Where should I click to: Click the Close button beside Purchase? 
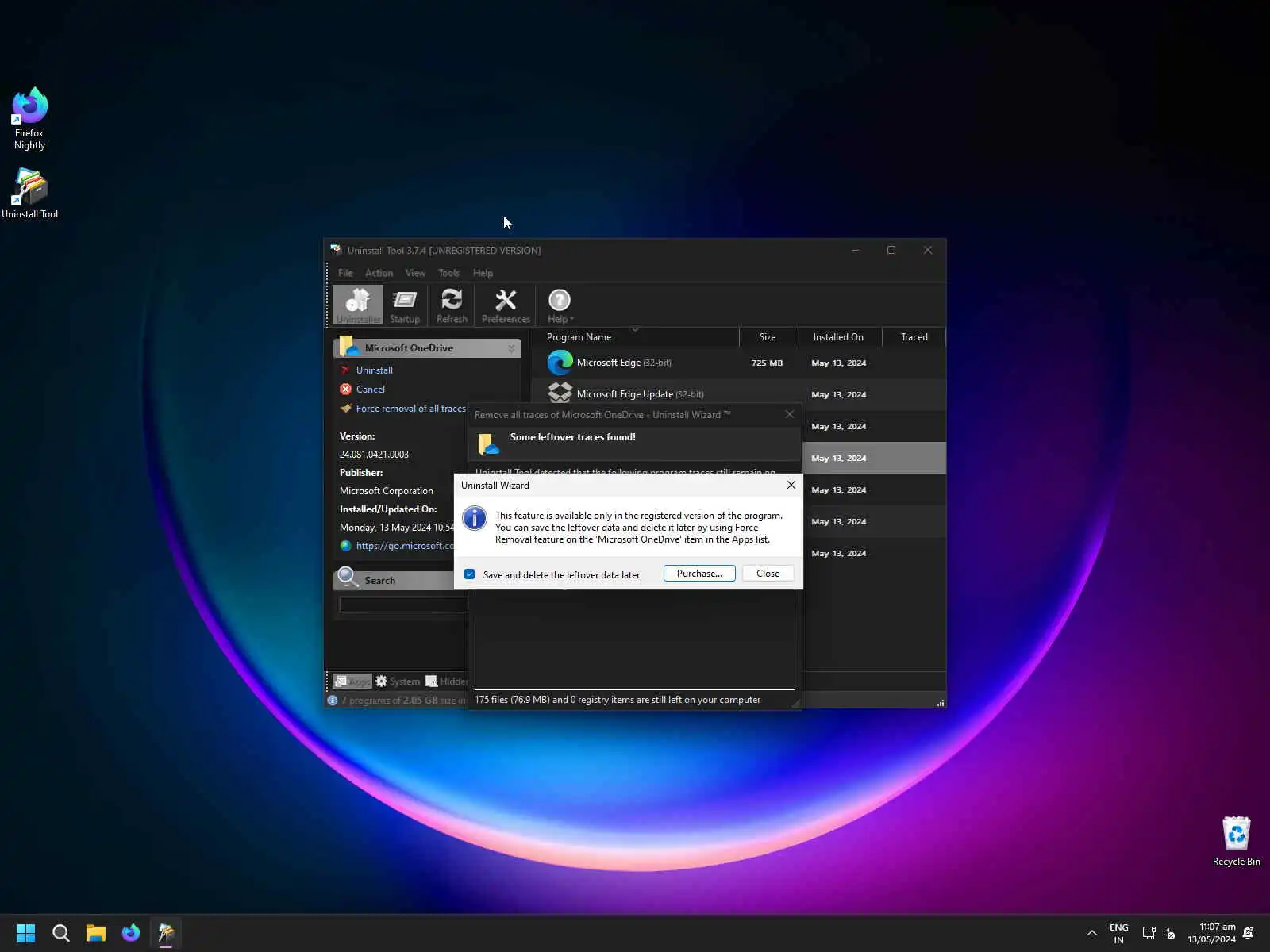point(768,574)
